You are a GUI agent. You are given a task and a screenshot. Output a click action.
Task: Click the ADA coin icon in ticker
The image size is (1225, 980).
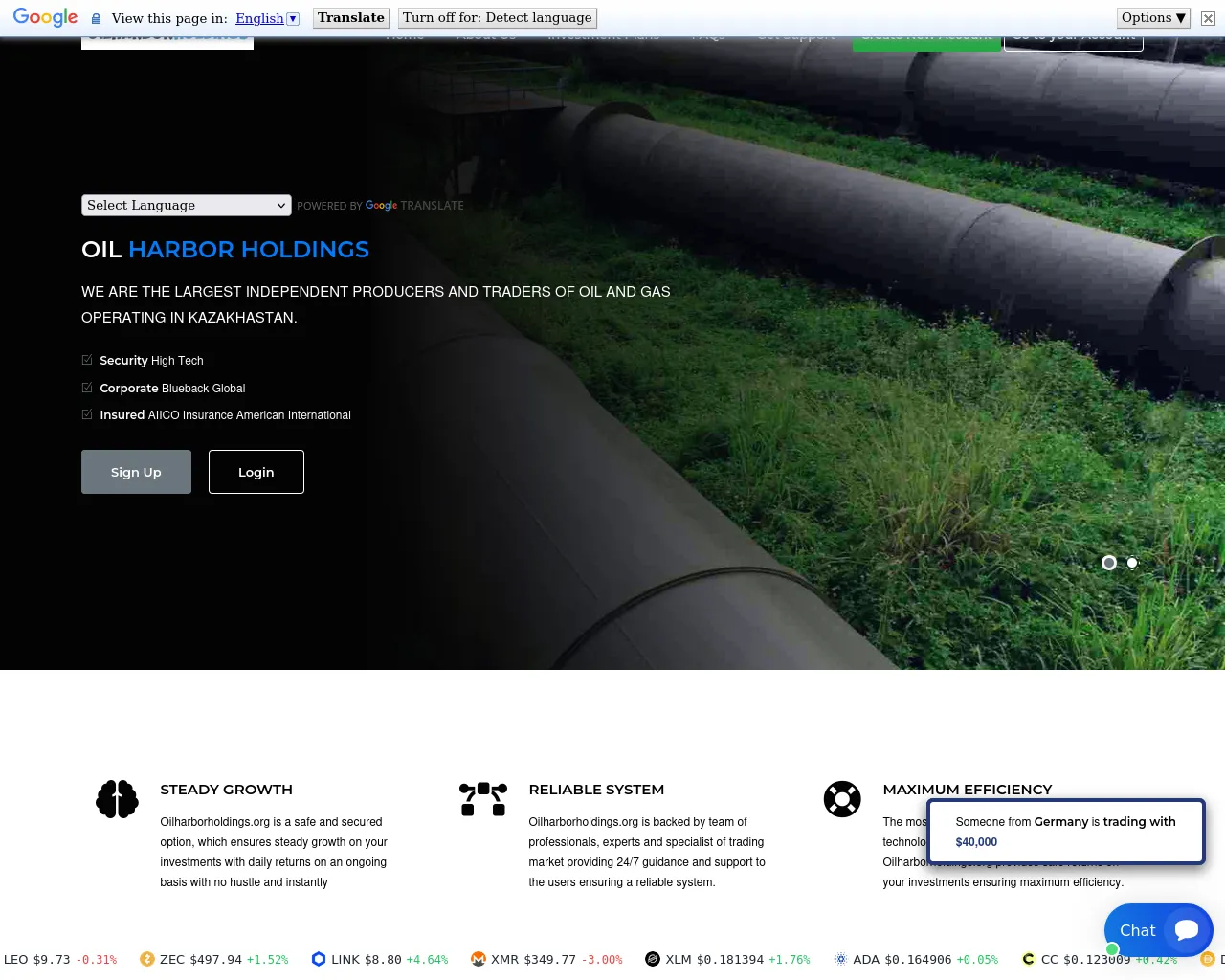[841, 959]
